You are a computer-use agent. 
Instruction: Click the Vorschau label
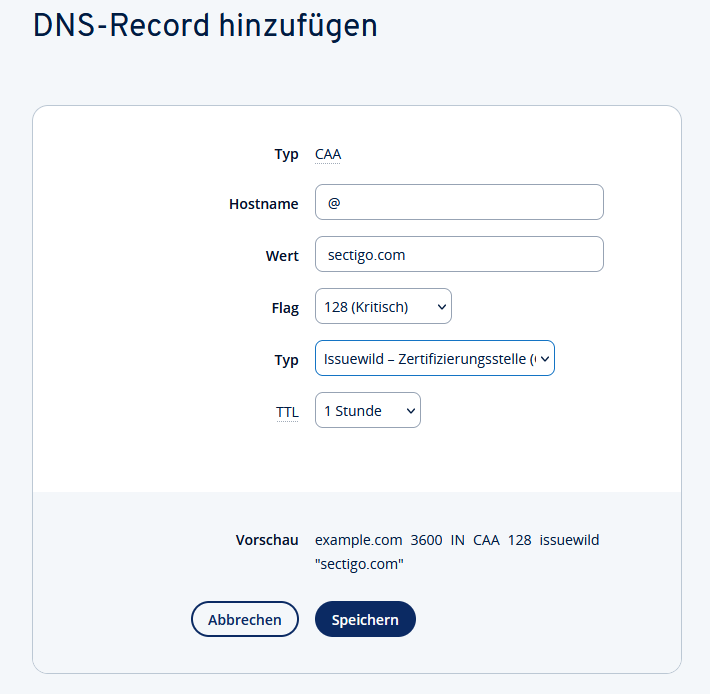tap(267, 540)
